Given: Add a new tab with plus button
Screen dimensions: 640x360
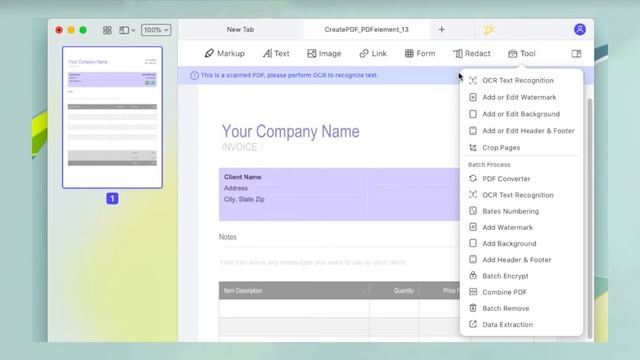Looking at the screenshot, I should click(442, 29).
